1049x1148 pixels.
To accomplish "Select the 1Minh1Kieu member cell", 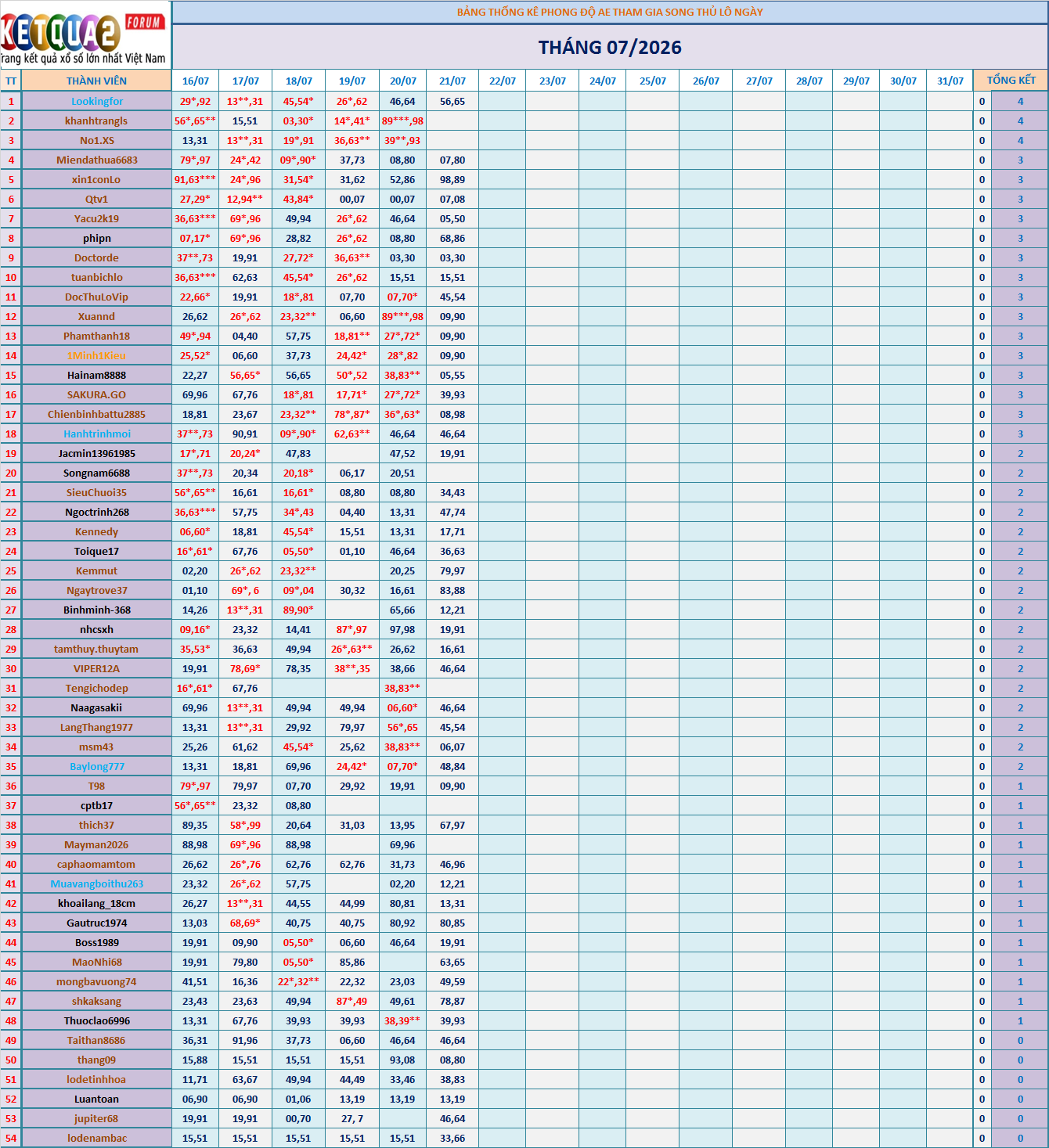I will coord(96,355).
